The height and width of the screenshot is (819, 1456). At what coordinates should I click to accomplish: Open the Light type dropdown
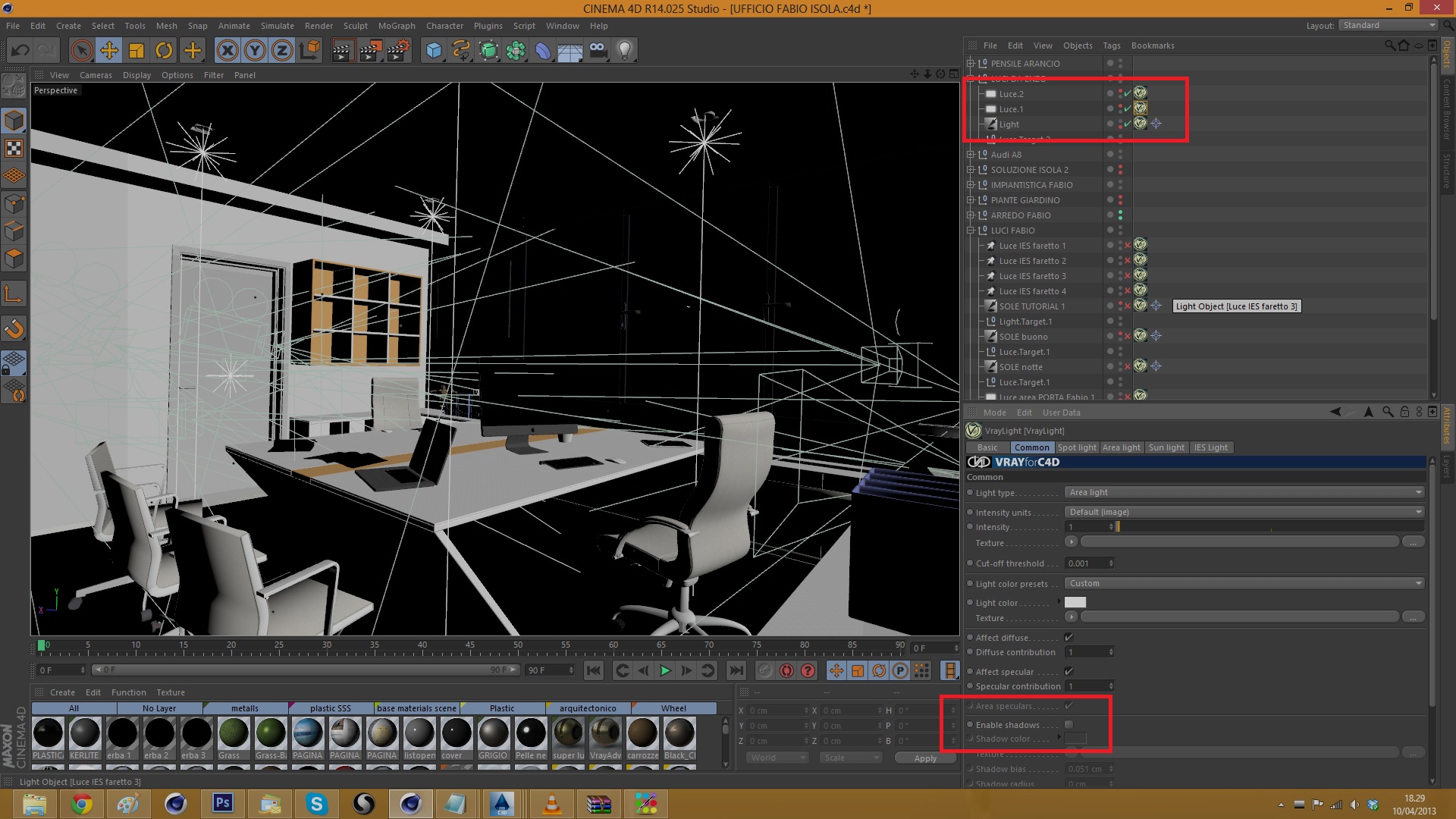click(1244, 493)
